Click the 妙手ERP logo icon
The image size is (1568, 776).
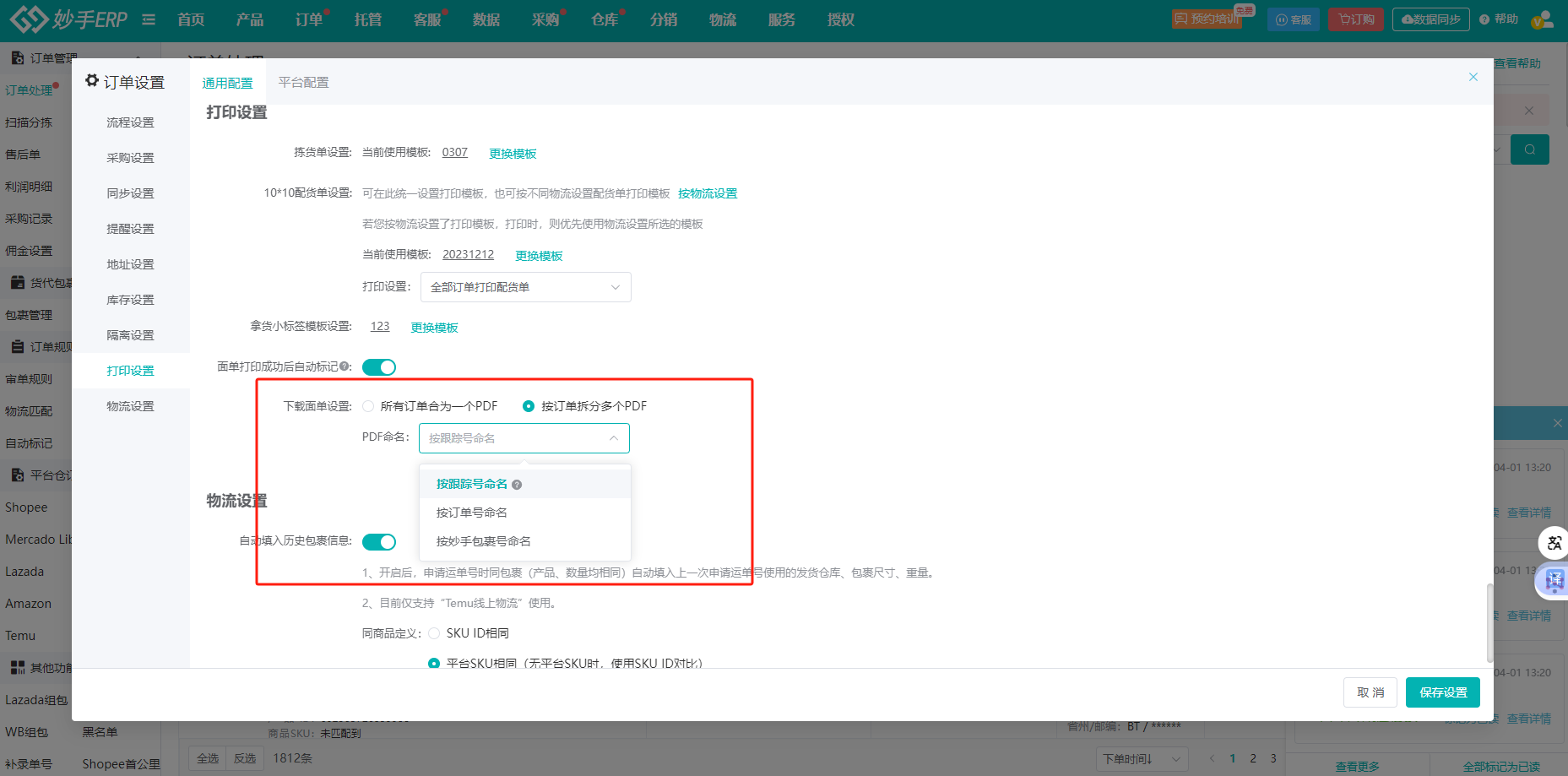28,19
